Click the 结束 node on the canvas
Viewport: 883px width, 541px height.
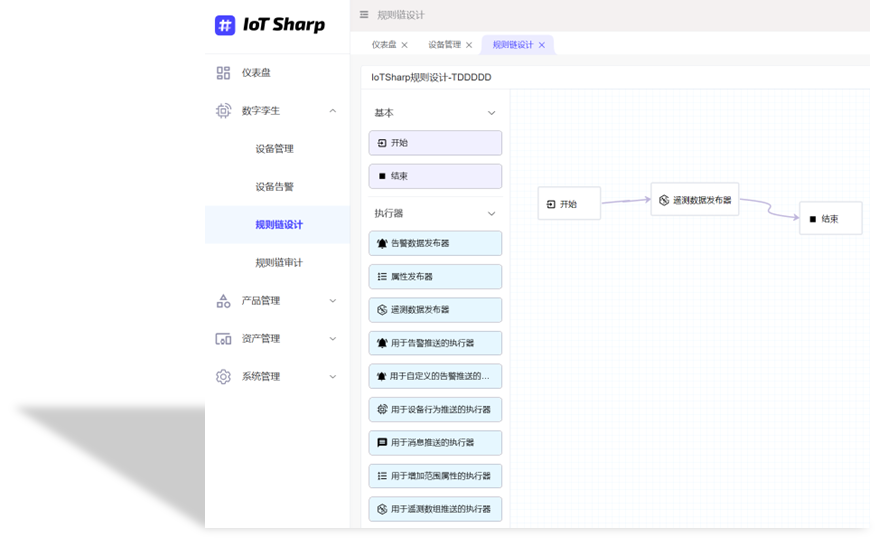(831, 218)
